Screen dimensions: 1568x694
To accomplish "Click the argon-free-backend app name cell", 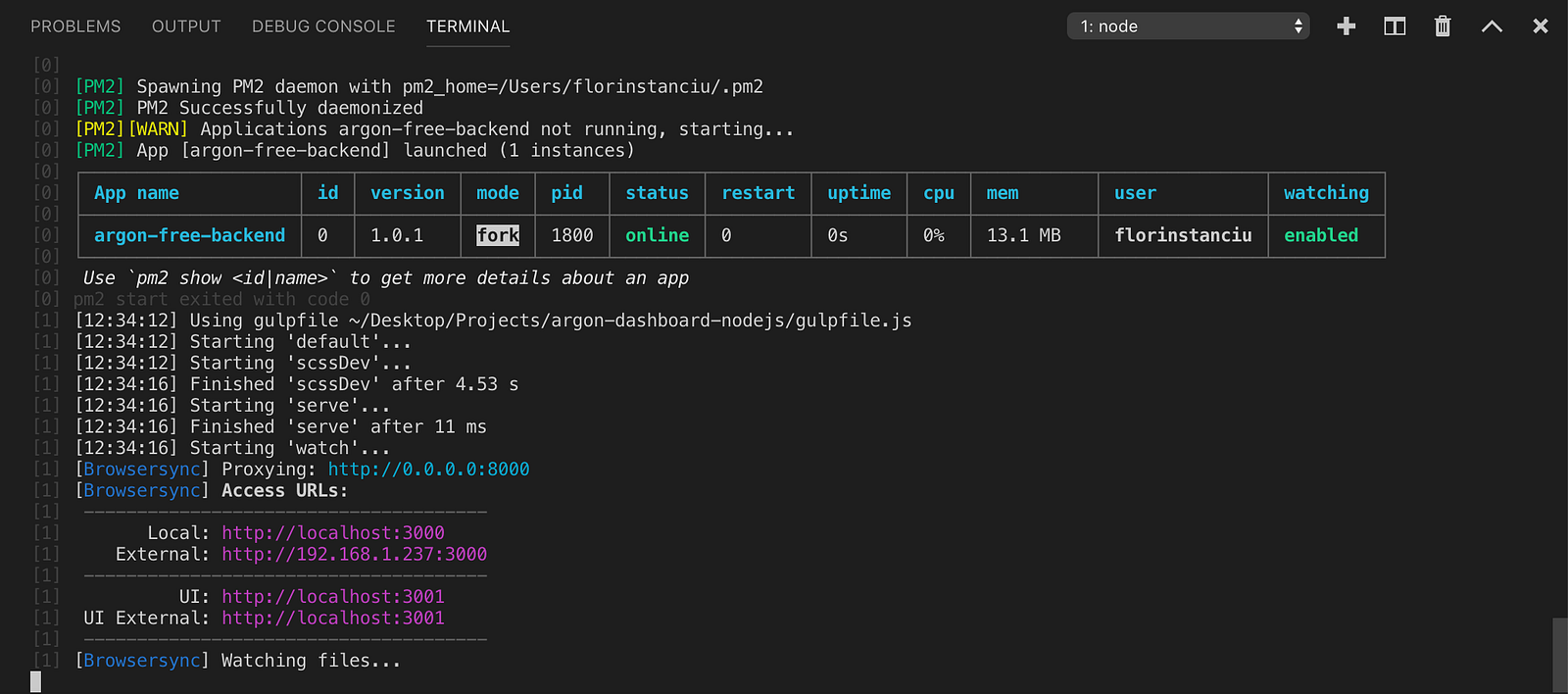I will [189, 236].
